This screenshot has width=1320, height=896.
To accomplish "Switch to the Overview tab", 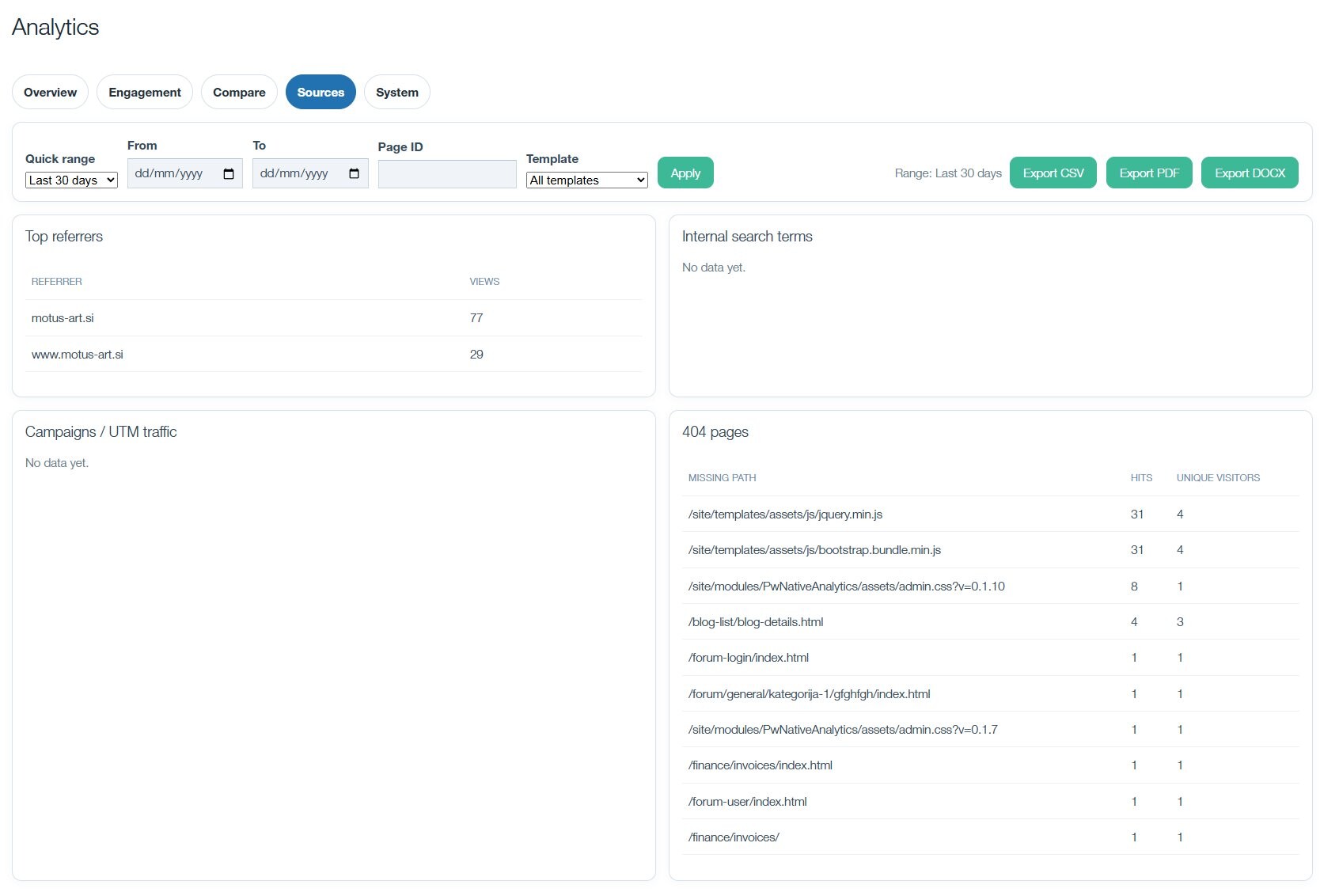I will 50,93.
